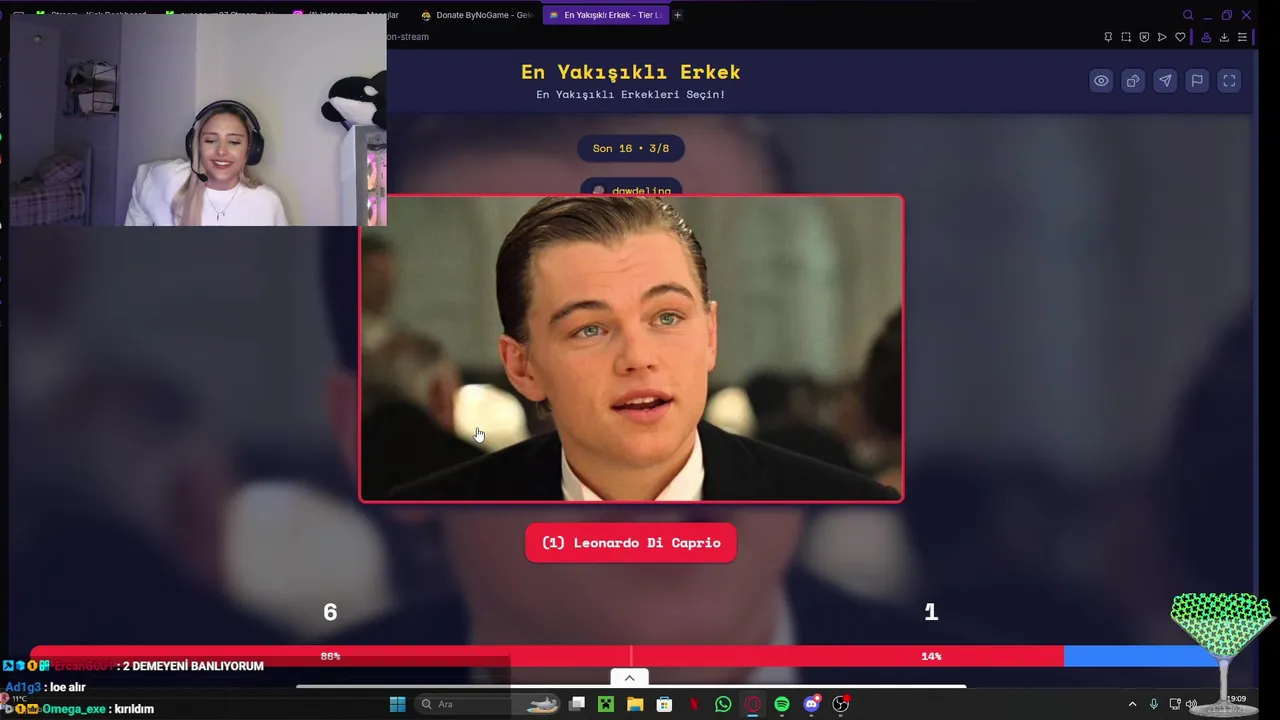Click the 'Son 16 • 3/8' round badge

[631, 148]
